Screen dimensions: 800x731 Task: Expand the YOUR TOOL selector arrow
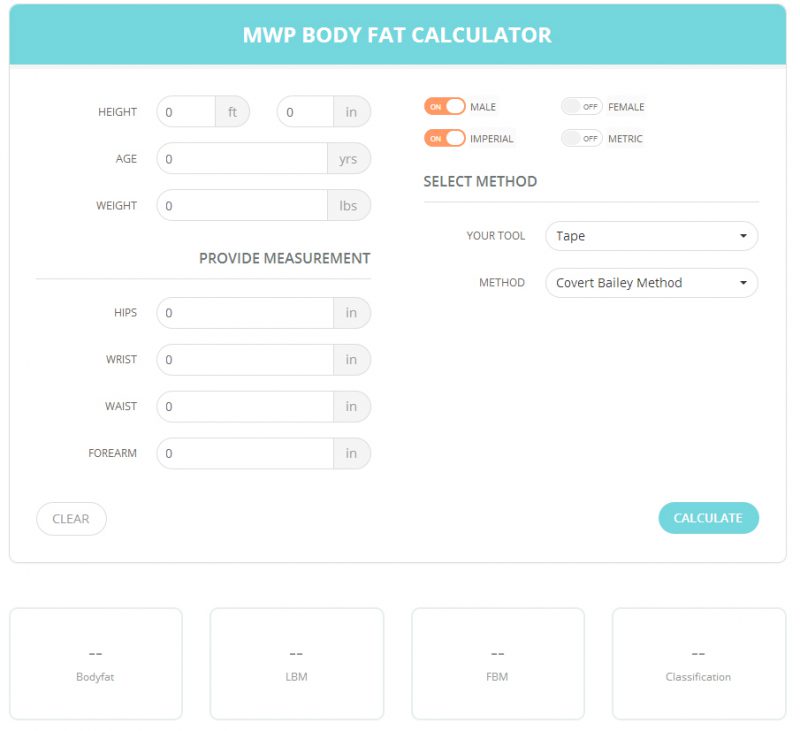(x=742, y=236)
